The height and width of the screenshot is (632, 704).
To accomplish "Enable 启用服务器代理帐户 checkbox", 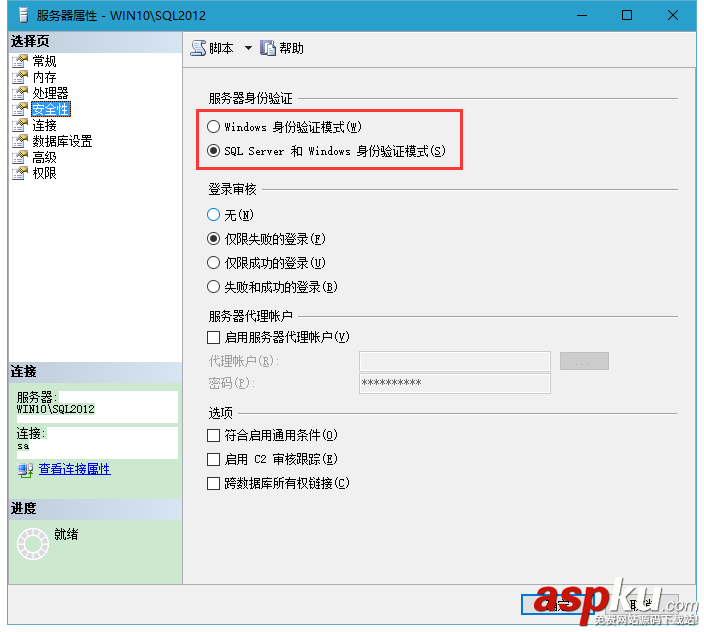I will click(213, 337).
